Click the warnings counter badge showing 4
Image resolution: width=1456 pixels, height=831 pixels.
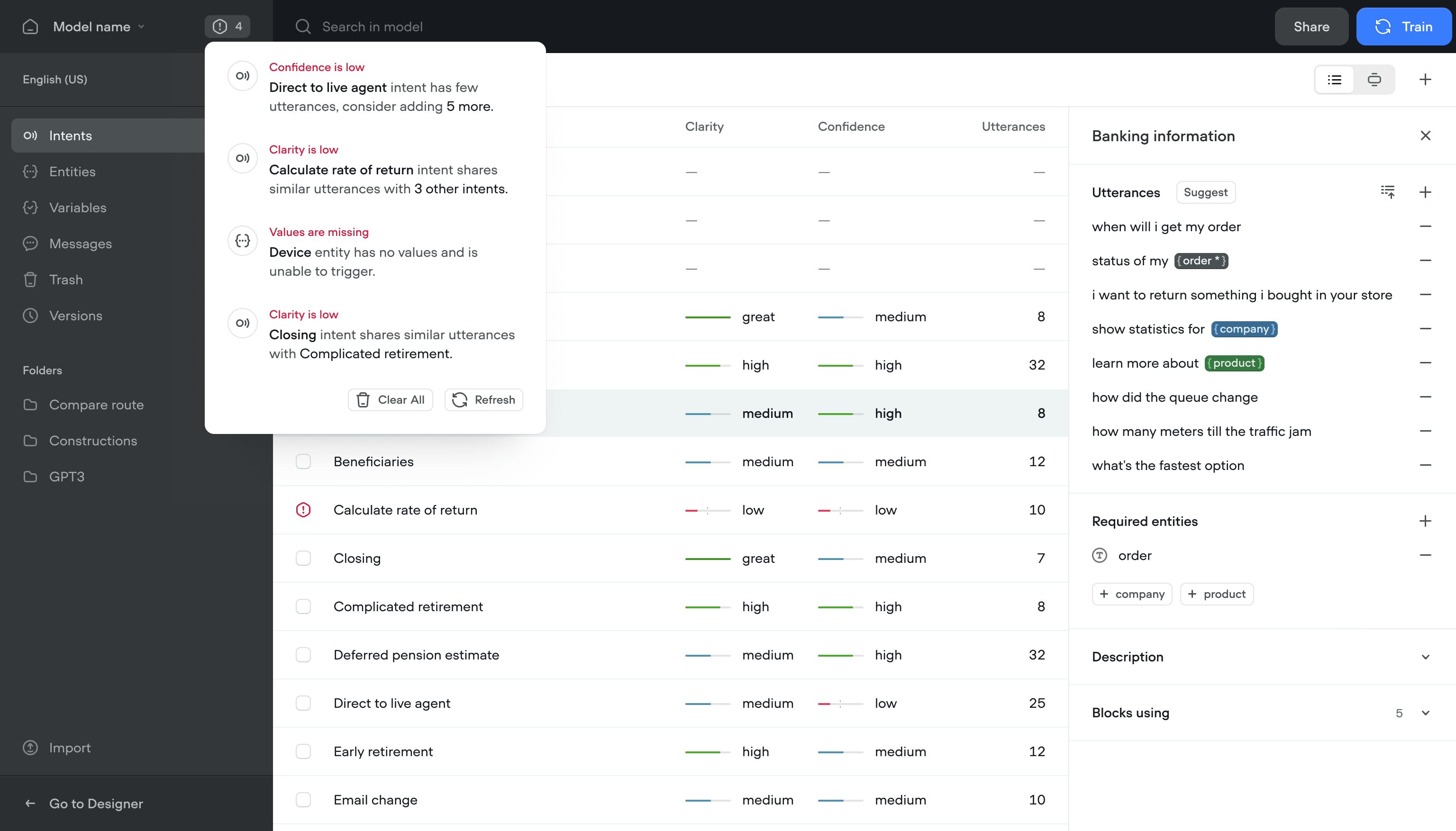point(227,27)
